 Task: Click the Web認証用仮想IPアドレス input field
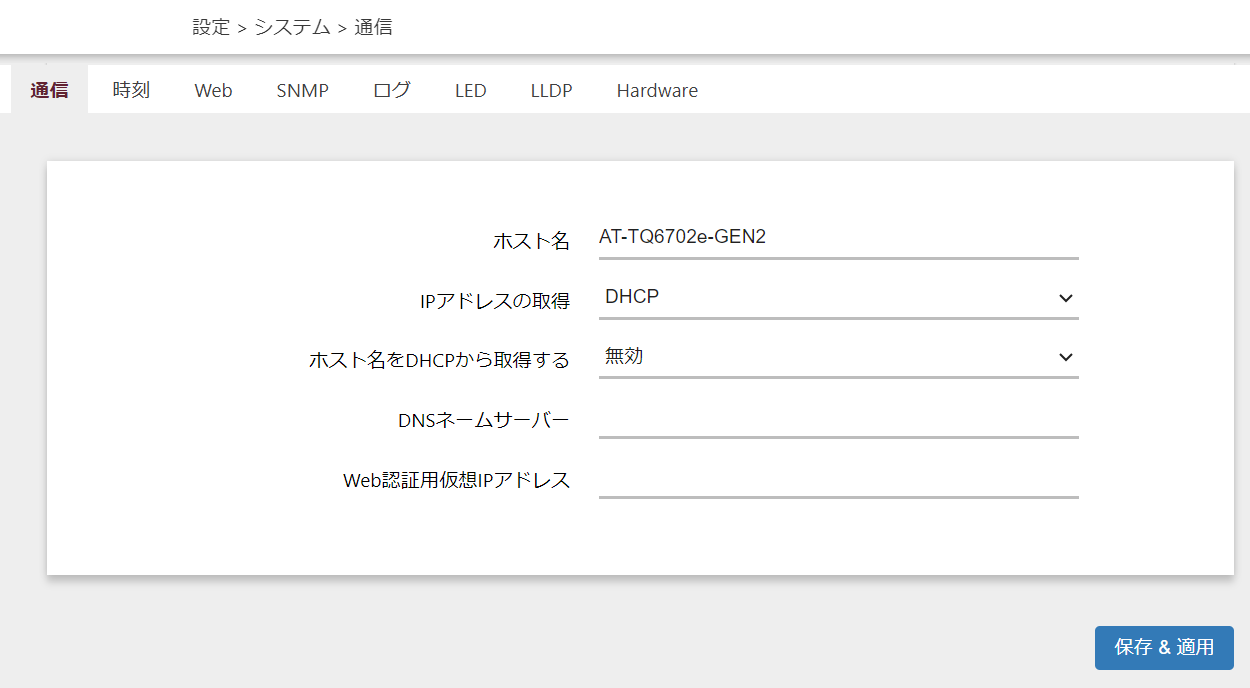coord(838,479)
